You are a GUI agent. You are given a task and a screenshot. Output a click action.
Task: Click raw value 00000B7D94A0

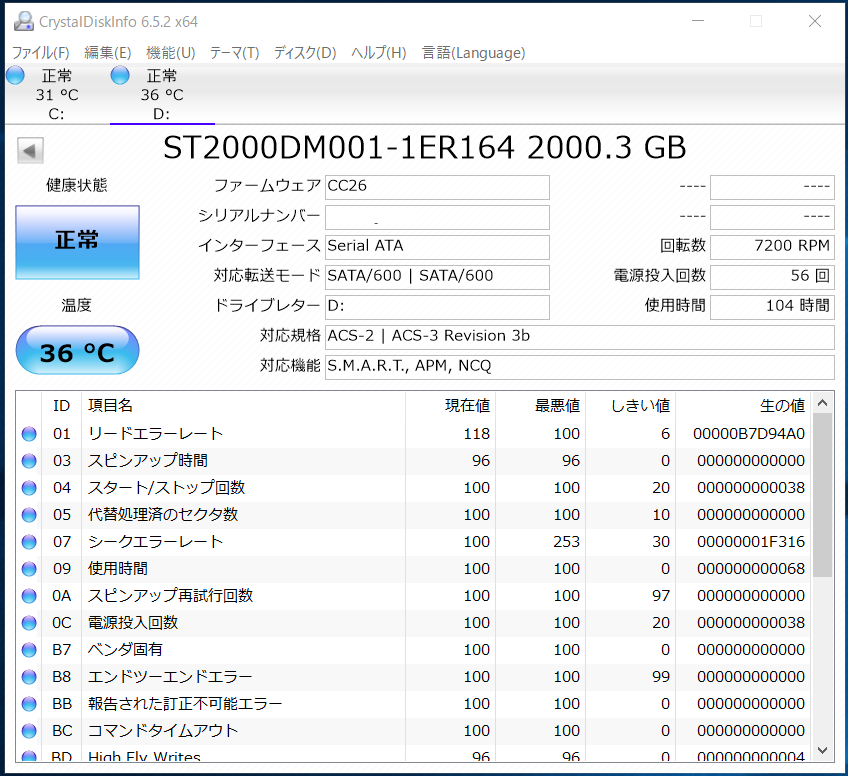pyautogui.click(x=749, y=434)
